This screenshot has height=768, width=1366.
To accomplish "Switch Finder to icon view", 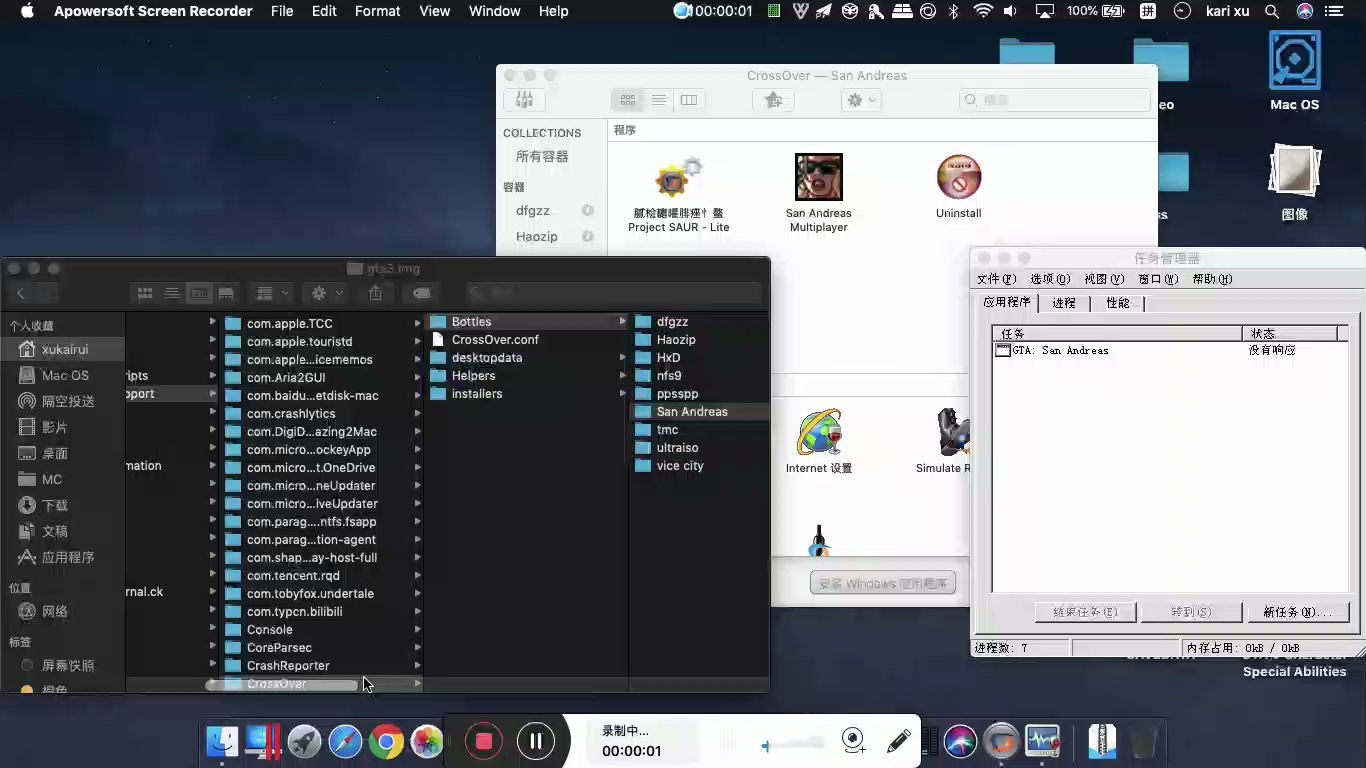I will tap(145, 293).
